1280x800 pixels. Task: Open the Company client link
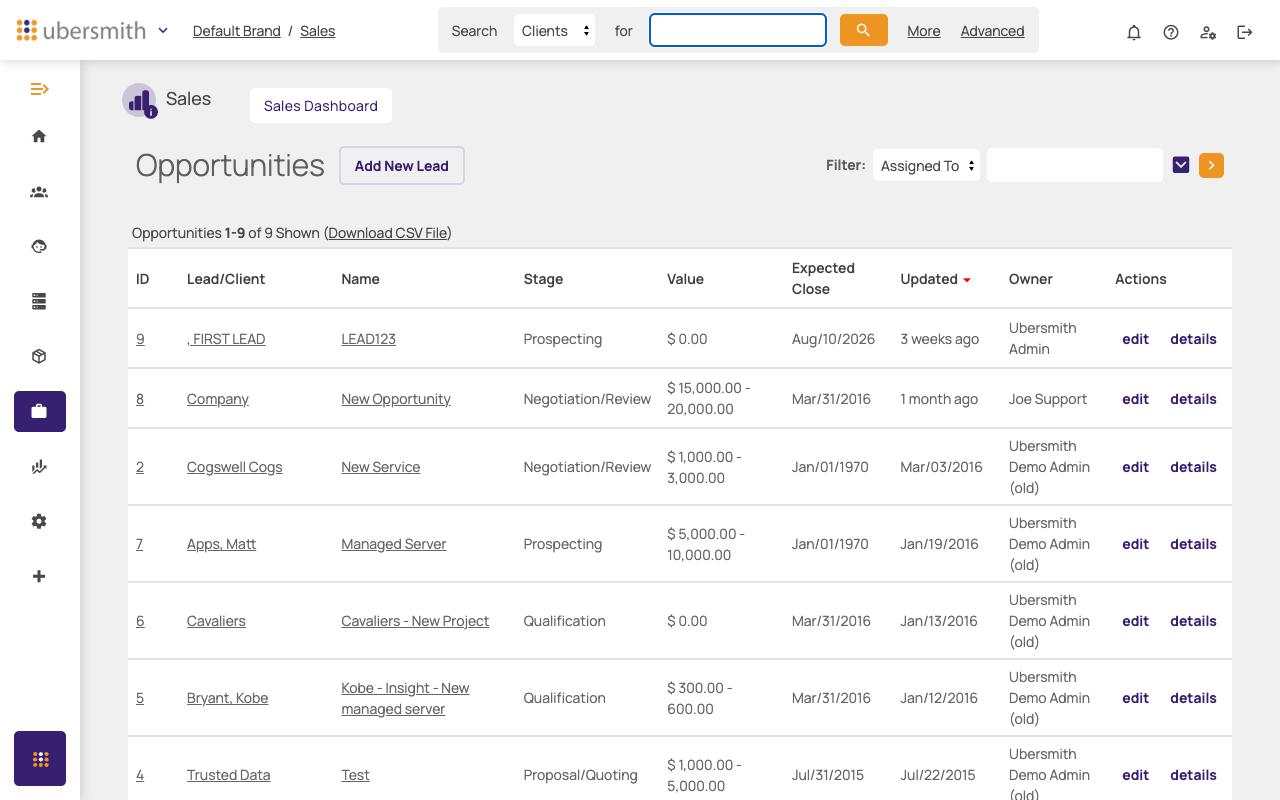tap(218, 399)
